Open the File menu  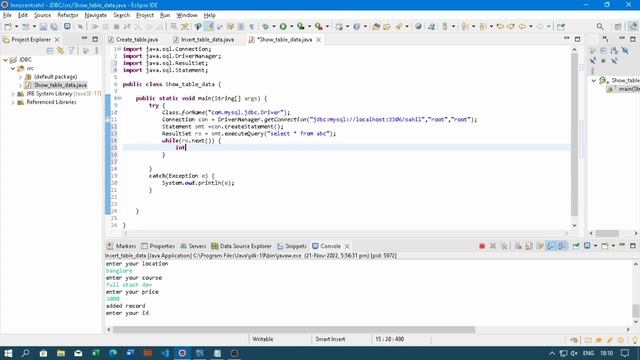pos(7,15)
